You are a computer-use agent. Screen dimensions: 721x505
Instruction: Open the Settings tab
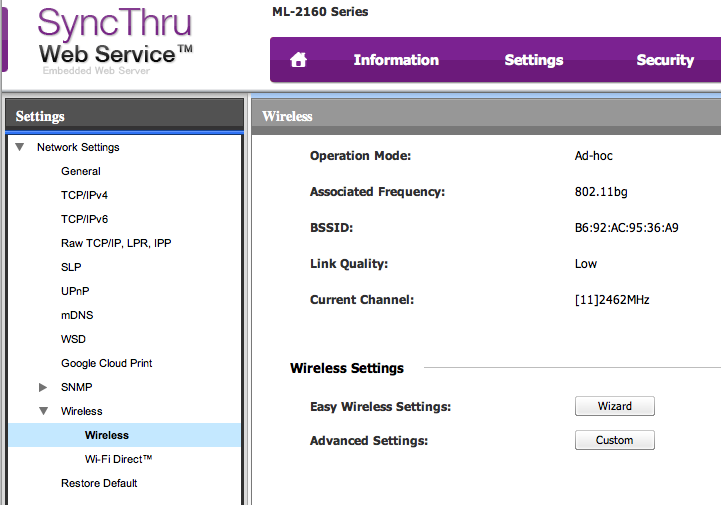533,60
